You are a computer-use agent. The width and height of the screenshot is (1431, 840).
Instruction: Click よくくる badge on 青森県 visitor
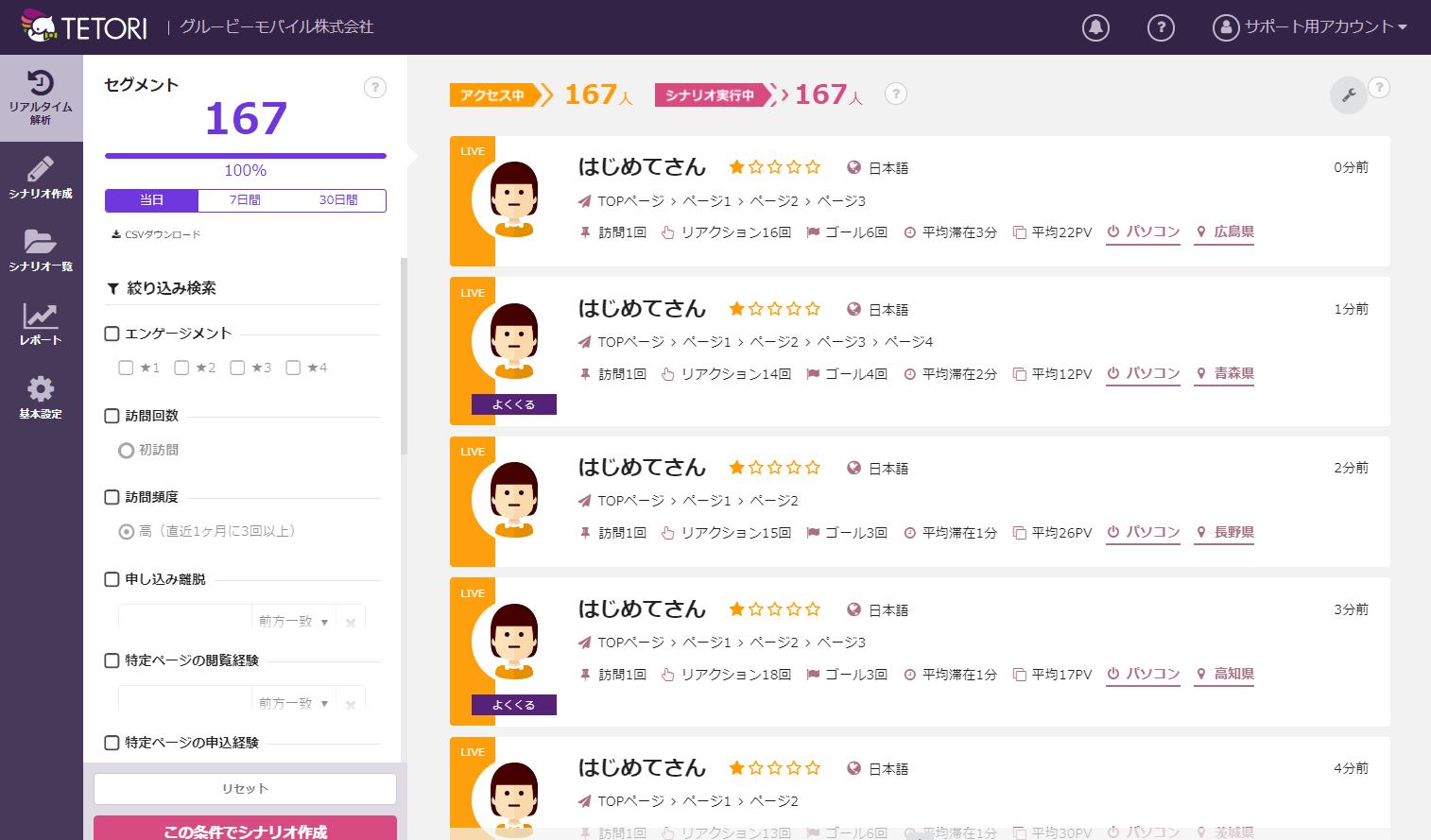(514, 404)
